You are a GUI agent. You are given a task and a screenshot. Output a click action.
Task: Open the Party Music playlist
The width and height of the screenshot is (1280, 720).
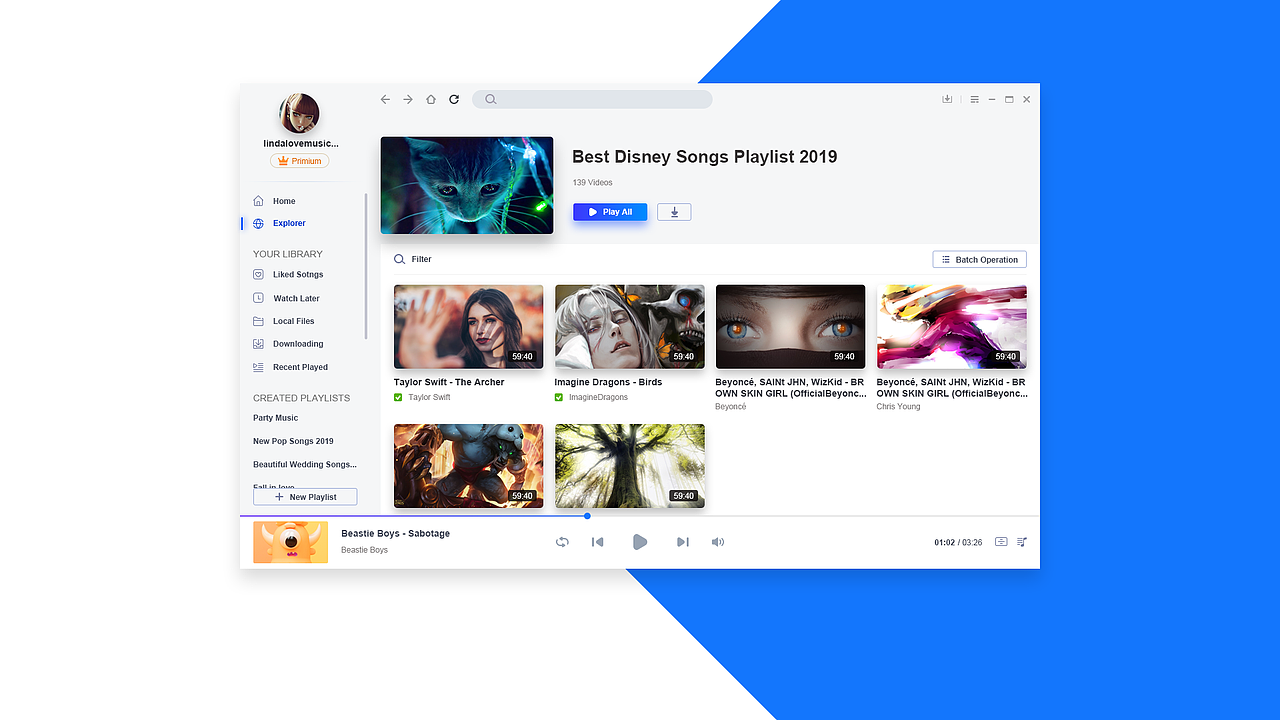click(x=276, y=418)
